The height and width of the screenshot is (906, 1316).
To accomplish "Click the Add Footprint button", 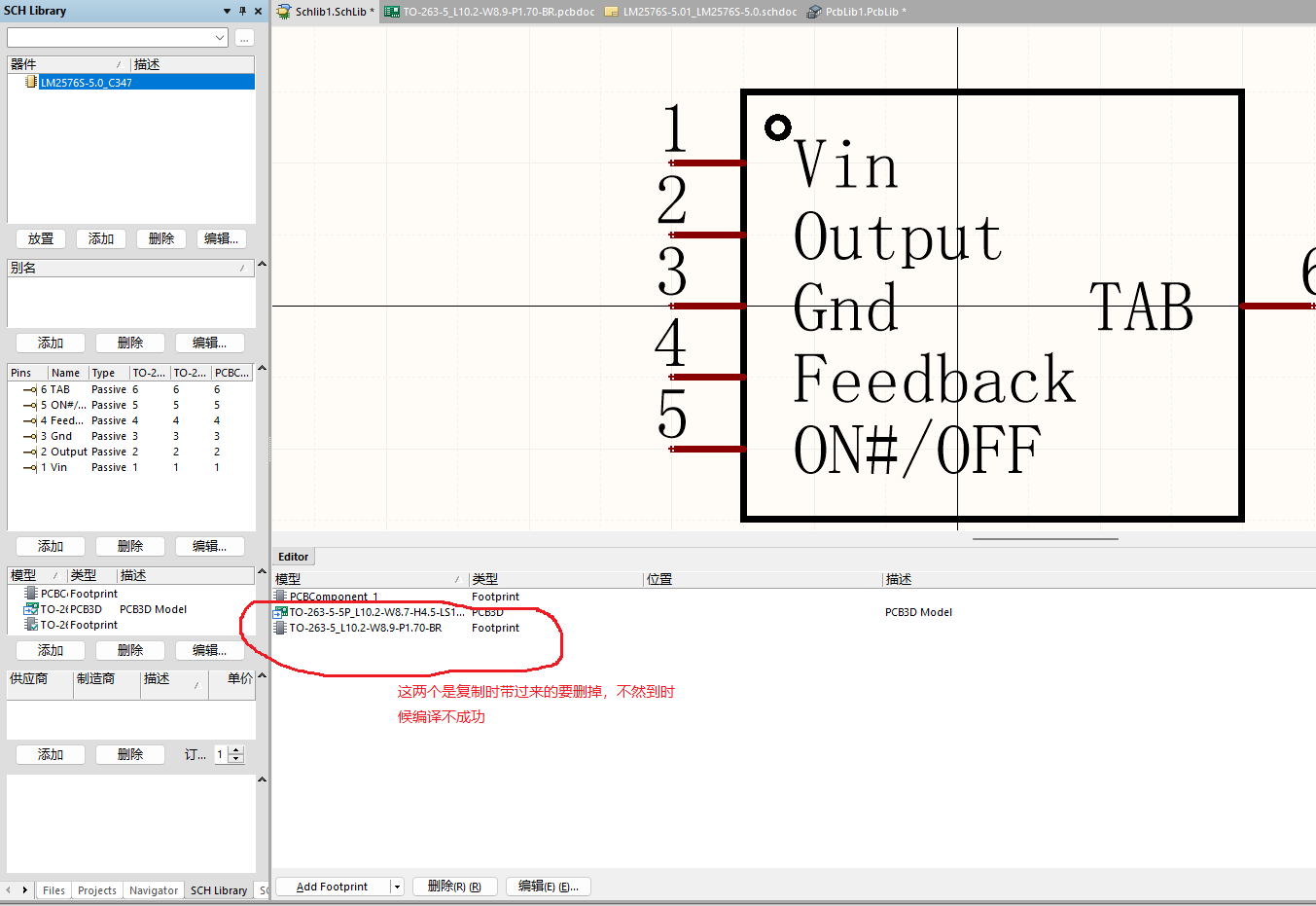I will [333, 887].
